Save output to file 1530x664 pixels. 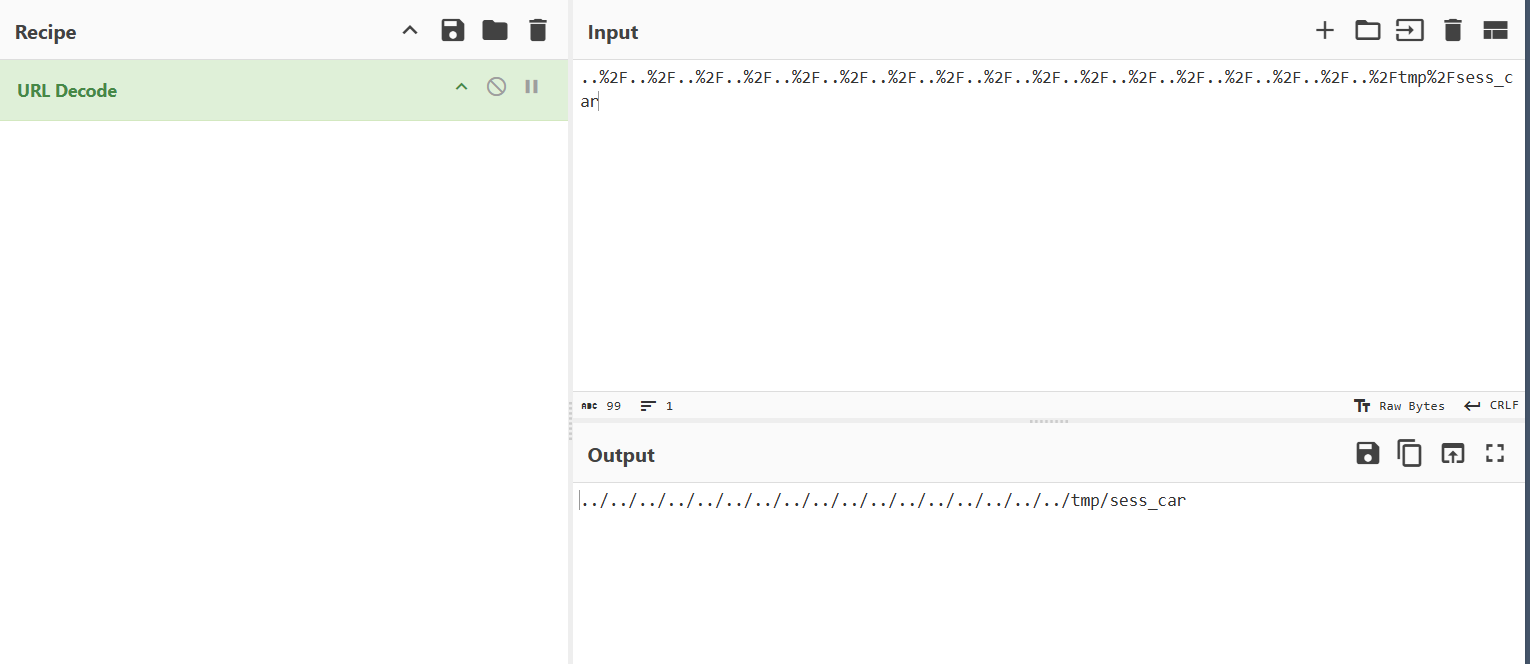1367,453
